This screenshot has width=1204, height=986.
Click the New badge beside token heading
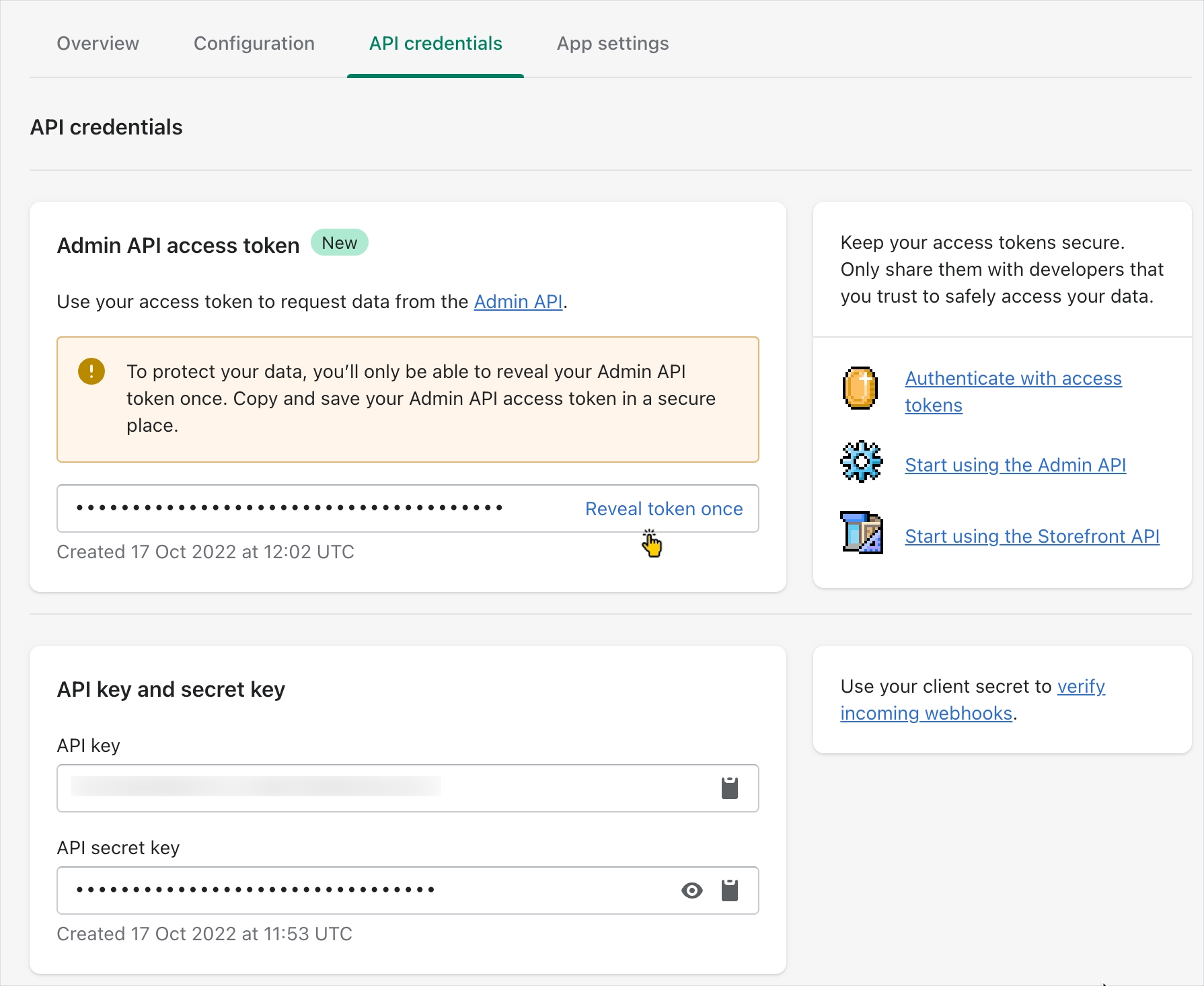(339, 243)
